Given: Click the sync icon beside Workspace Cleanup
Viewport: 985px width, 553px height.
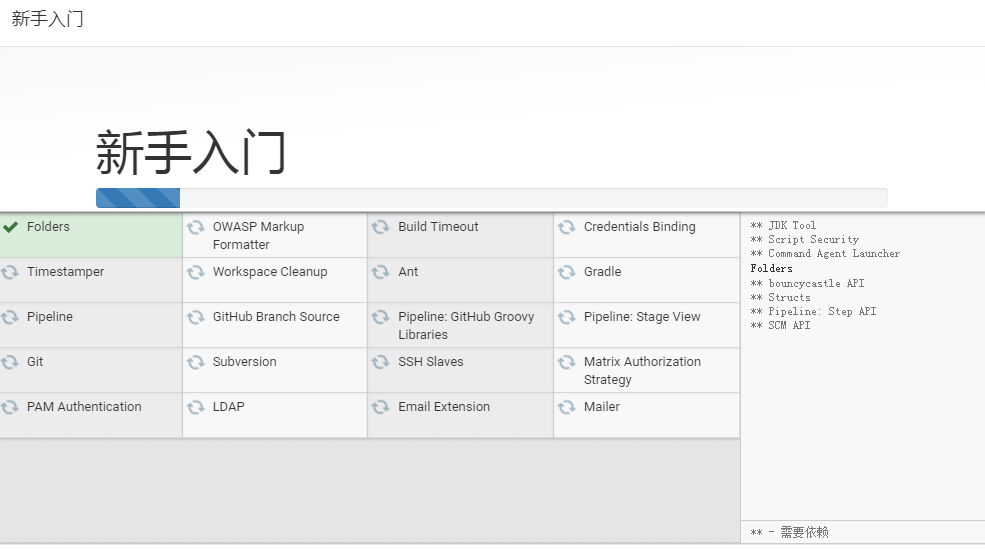Looking at the screenshot, I should point(195,272).
